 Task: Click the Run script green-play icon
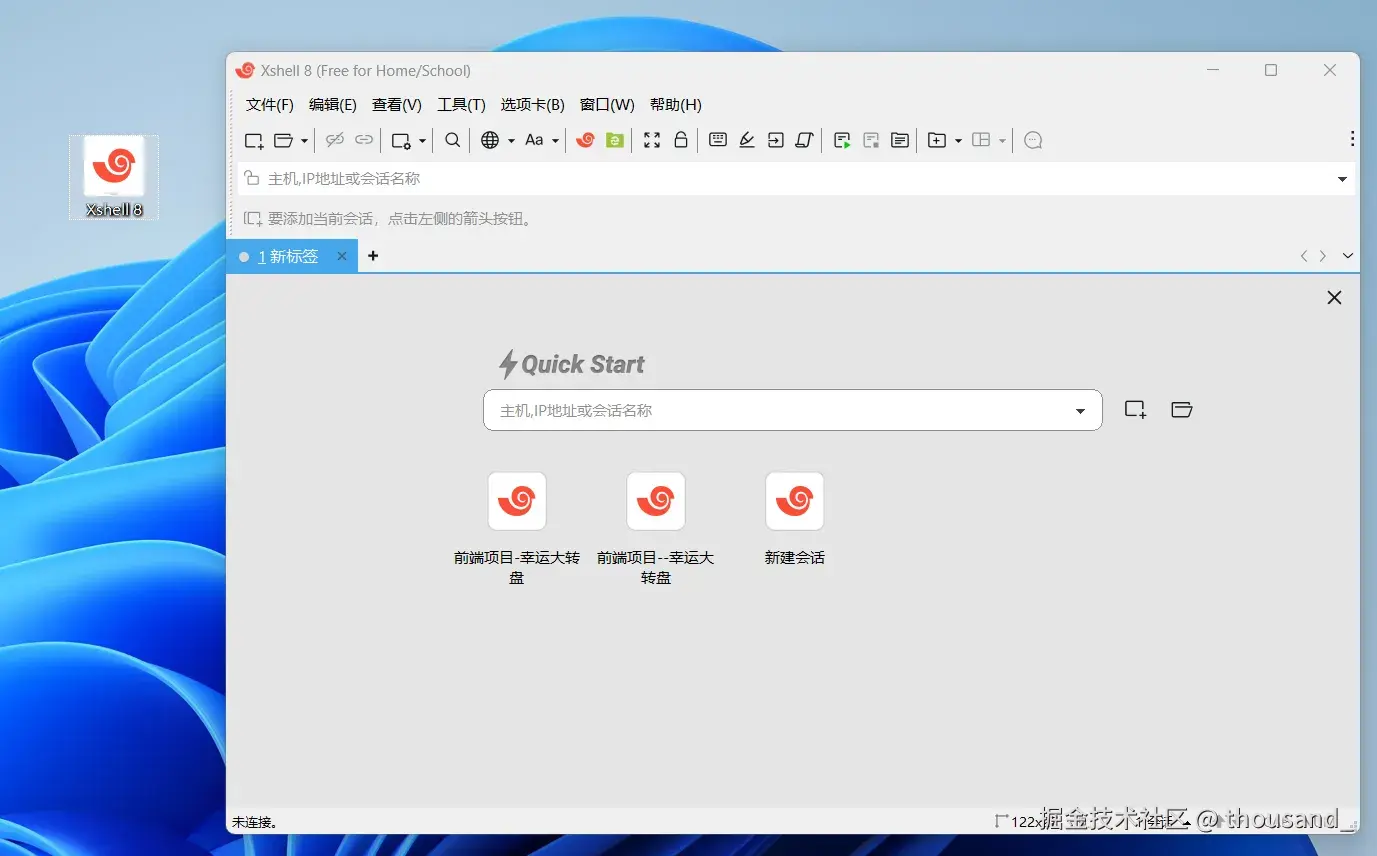[x=842, y=141]
